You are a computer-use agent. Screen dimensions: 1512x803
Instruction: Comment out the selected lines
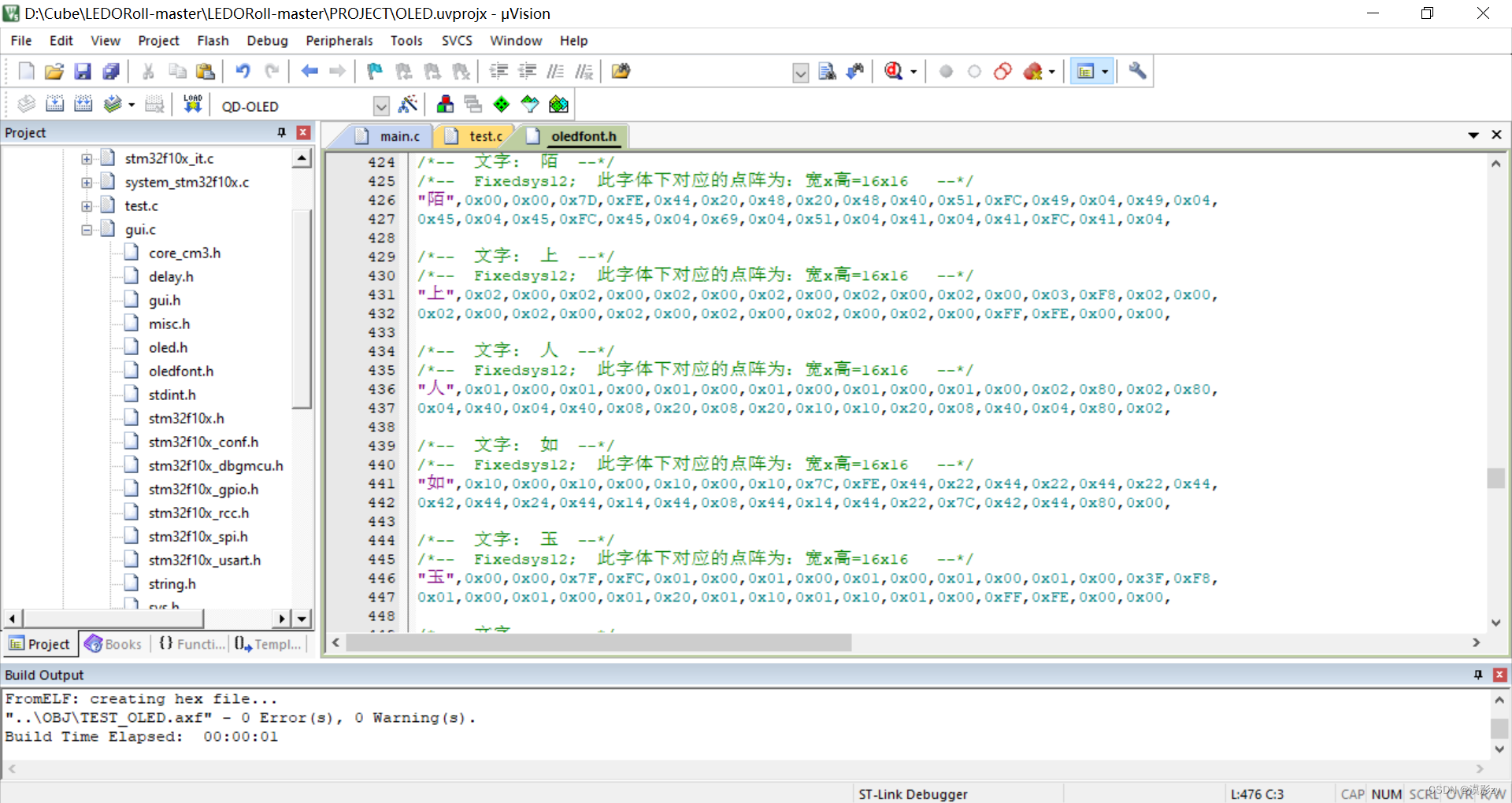(x=555, y=72)
